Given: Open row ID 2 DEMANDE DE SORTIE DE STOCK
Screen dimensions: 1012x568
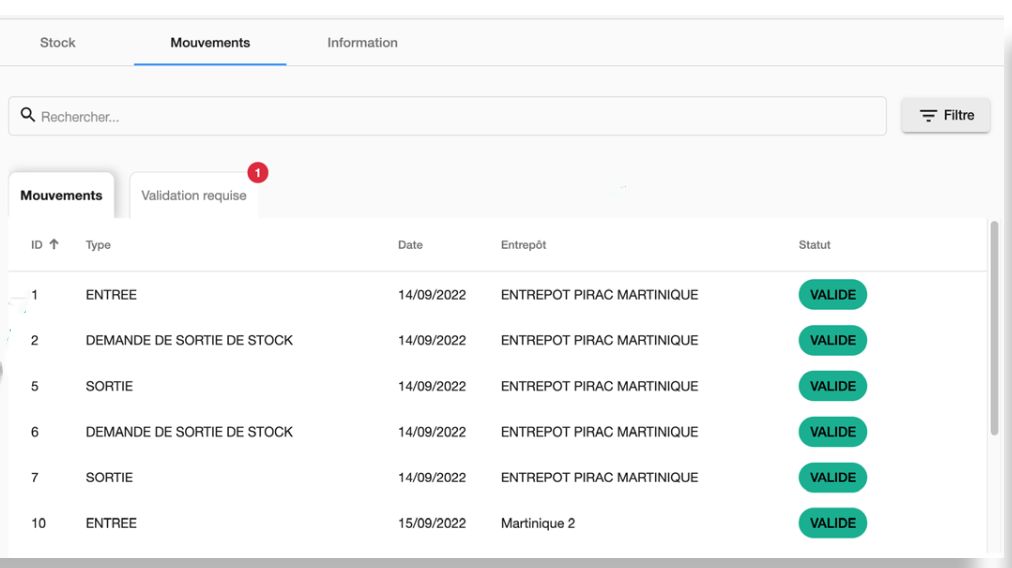Looking at the screenshot, I should click(189, 341).
